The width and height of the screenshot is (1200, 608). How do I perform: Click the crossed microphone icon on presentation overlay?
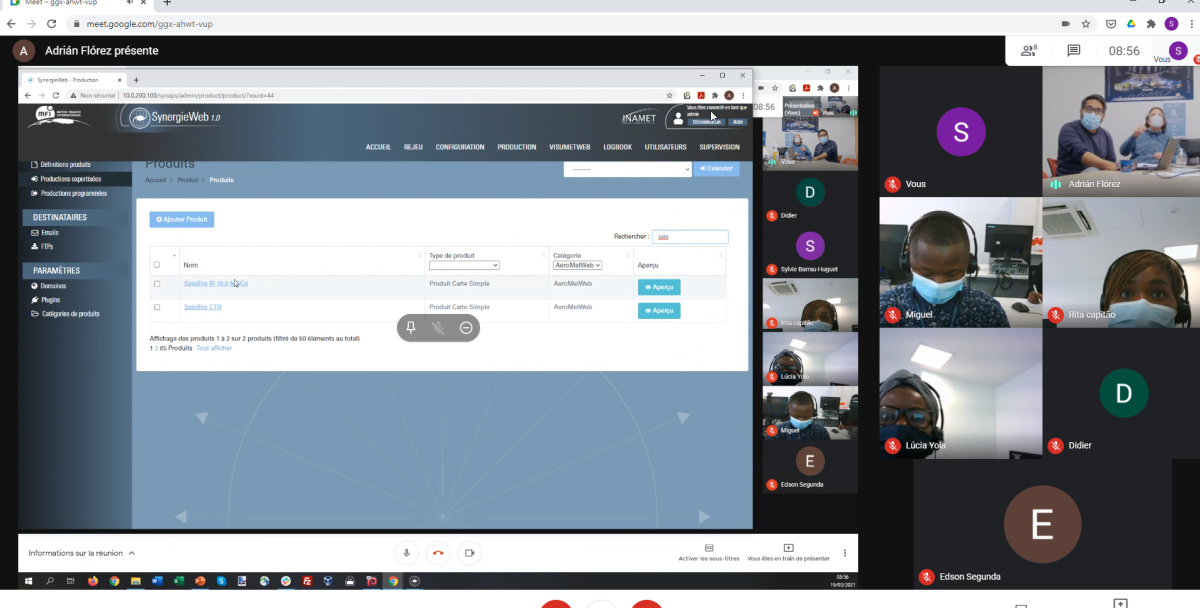pos(438,327)
